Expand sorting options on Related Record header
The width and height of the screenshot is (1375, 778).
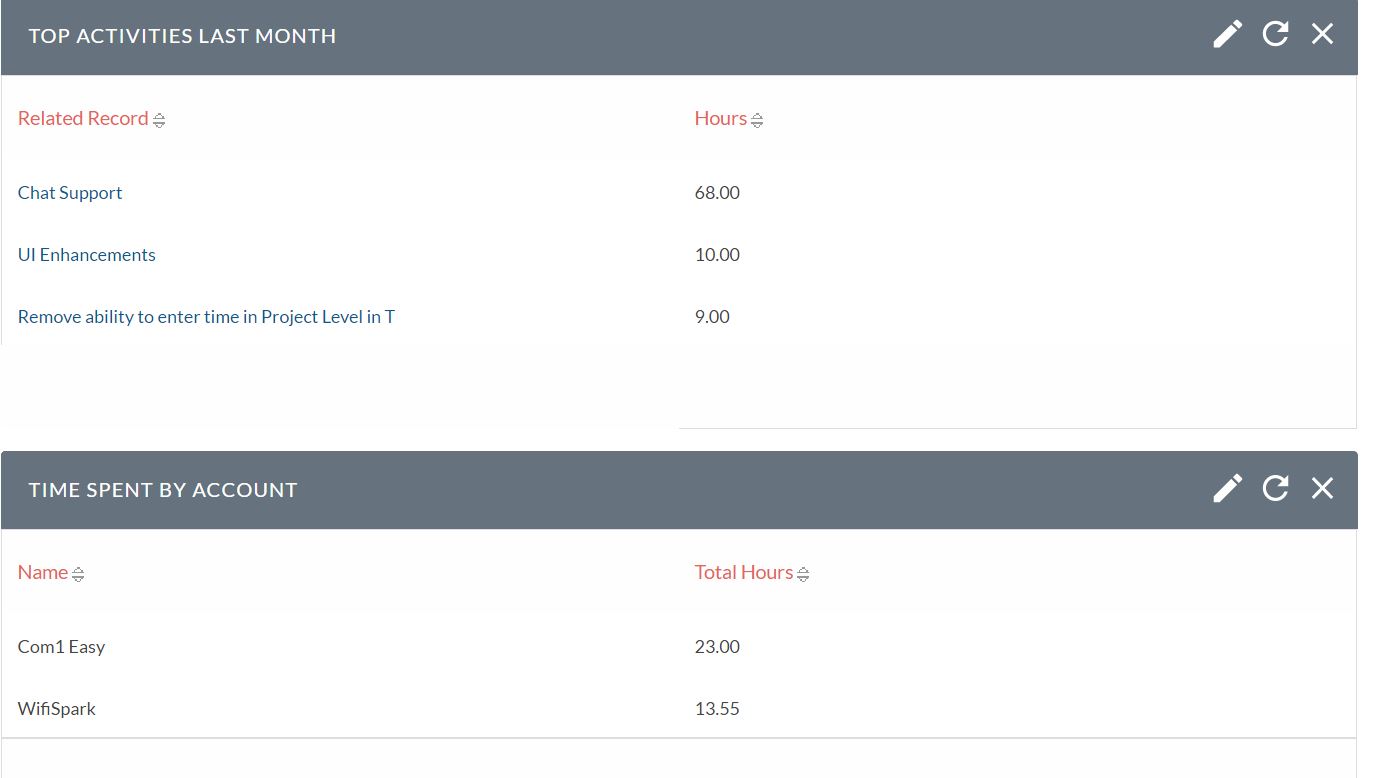tap(159, 118)
